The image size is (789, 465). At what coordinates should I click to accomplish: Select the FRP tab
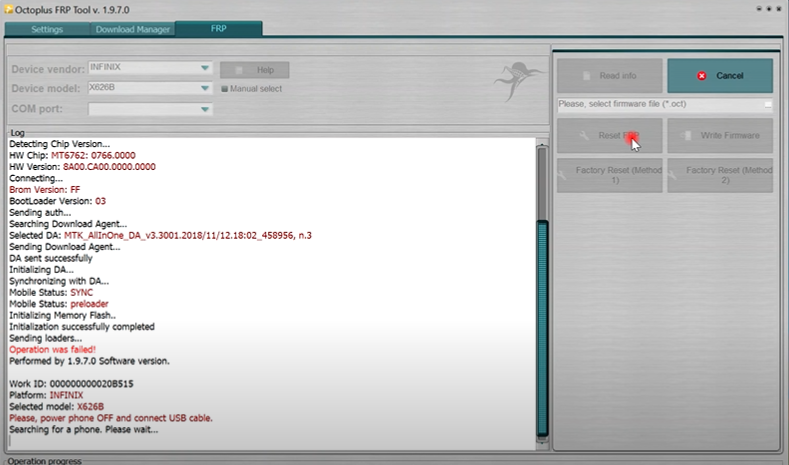218,28
